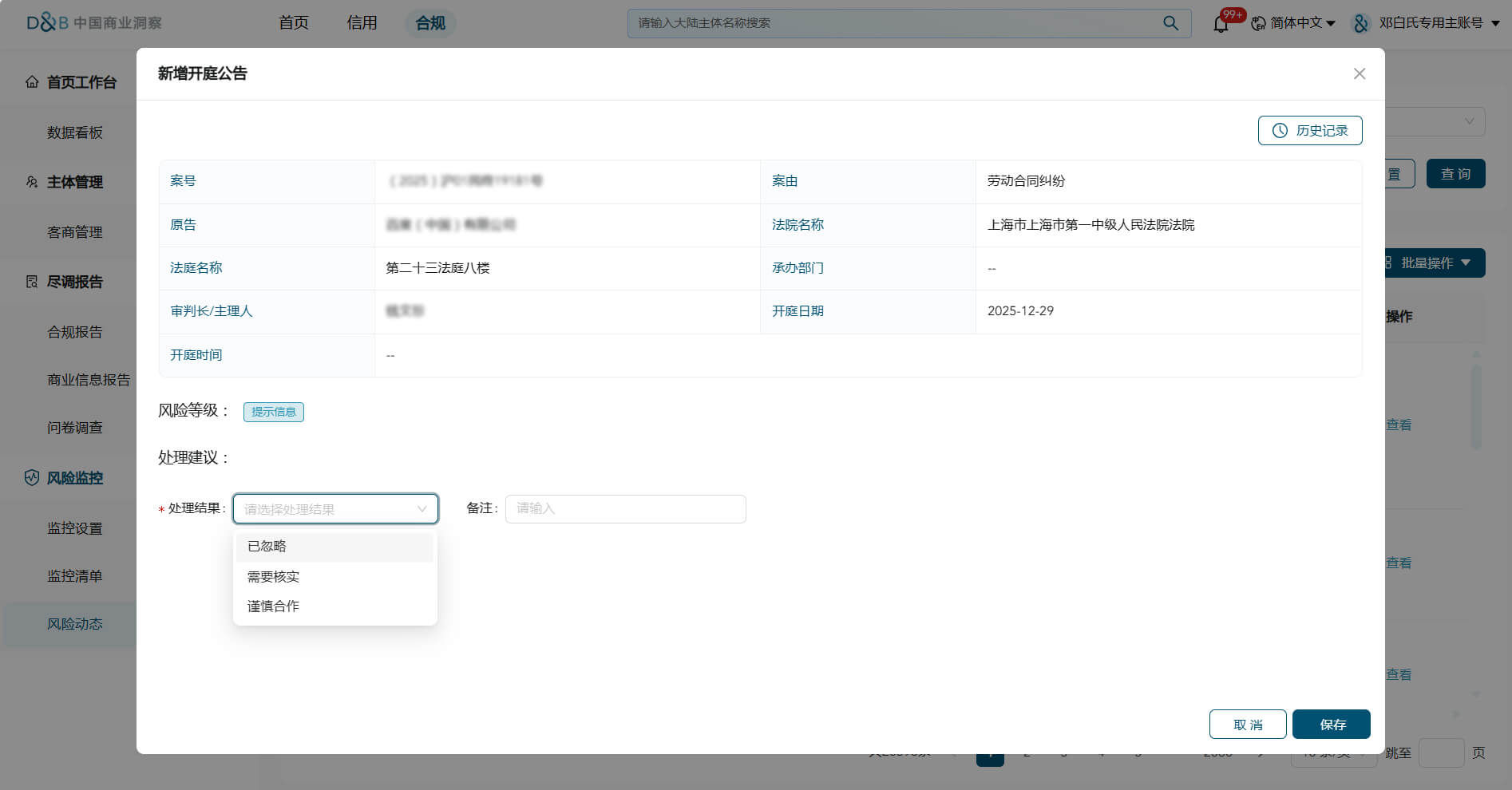
Task: Open 监控清单 in the sidebar
Action: [74, 576]
